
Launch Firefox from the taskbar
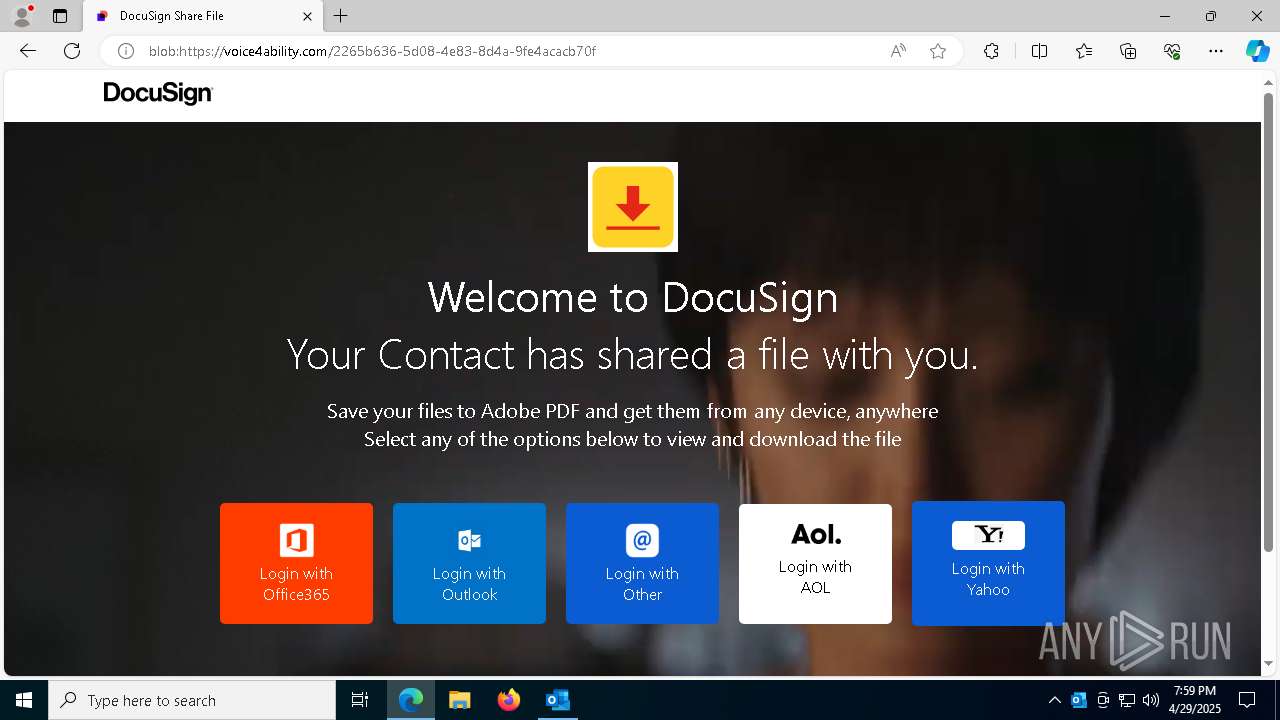(x=508, y=700)
